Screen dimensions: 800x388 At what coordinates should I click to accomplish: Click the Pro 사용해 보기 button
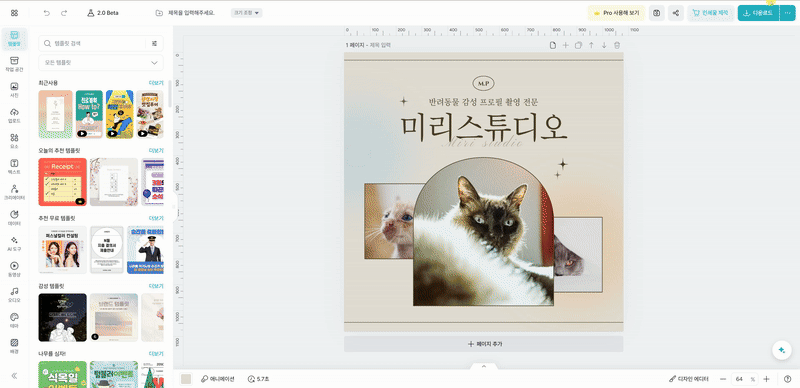[616, 13]
